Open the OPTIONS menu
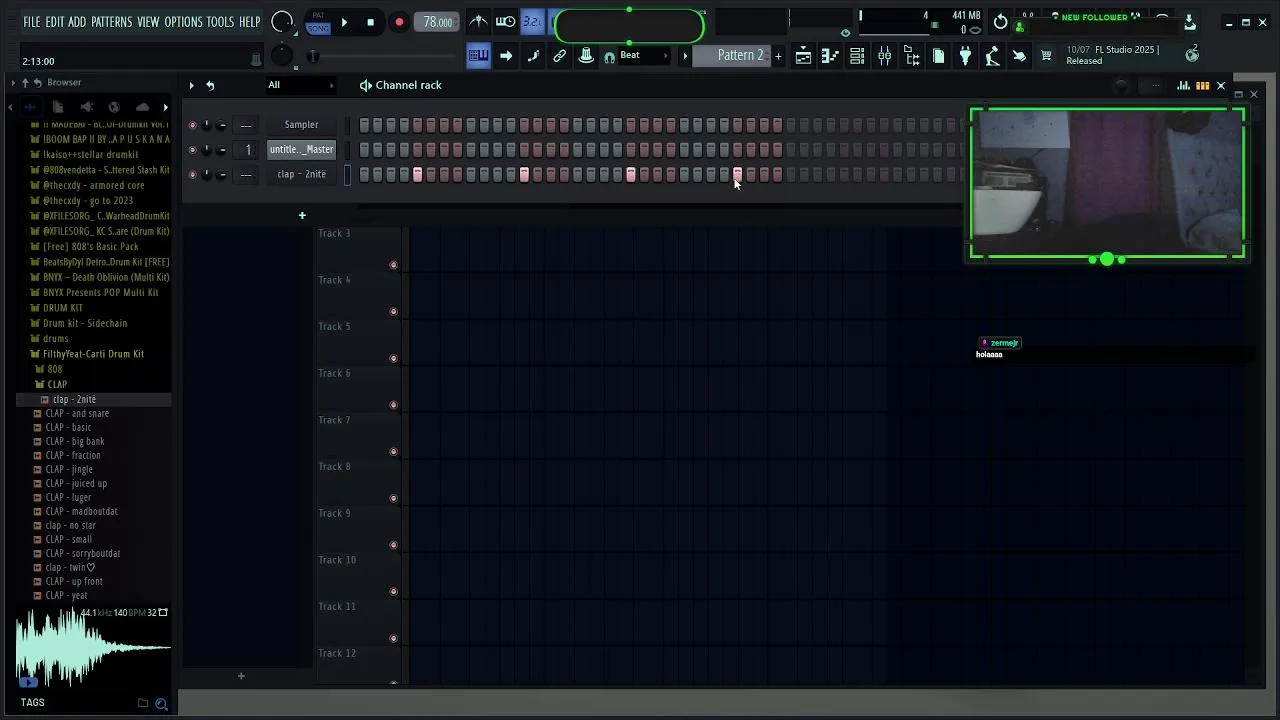The image size is (1280, 720). (x=183, y=22)
